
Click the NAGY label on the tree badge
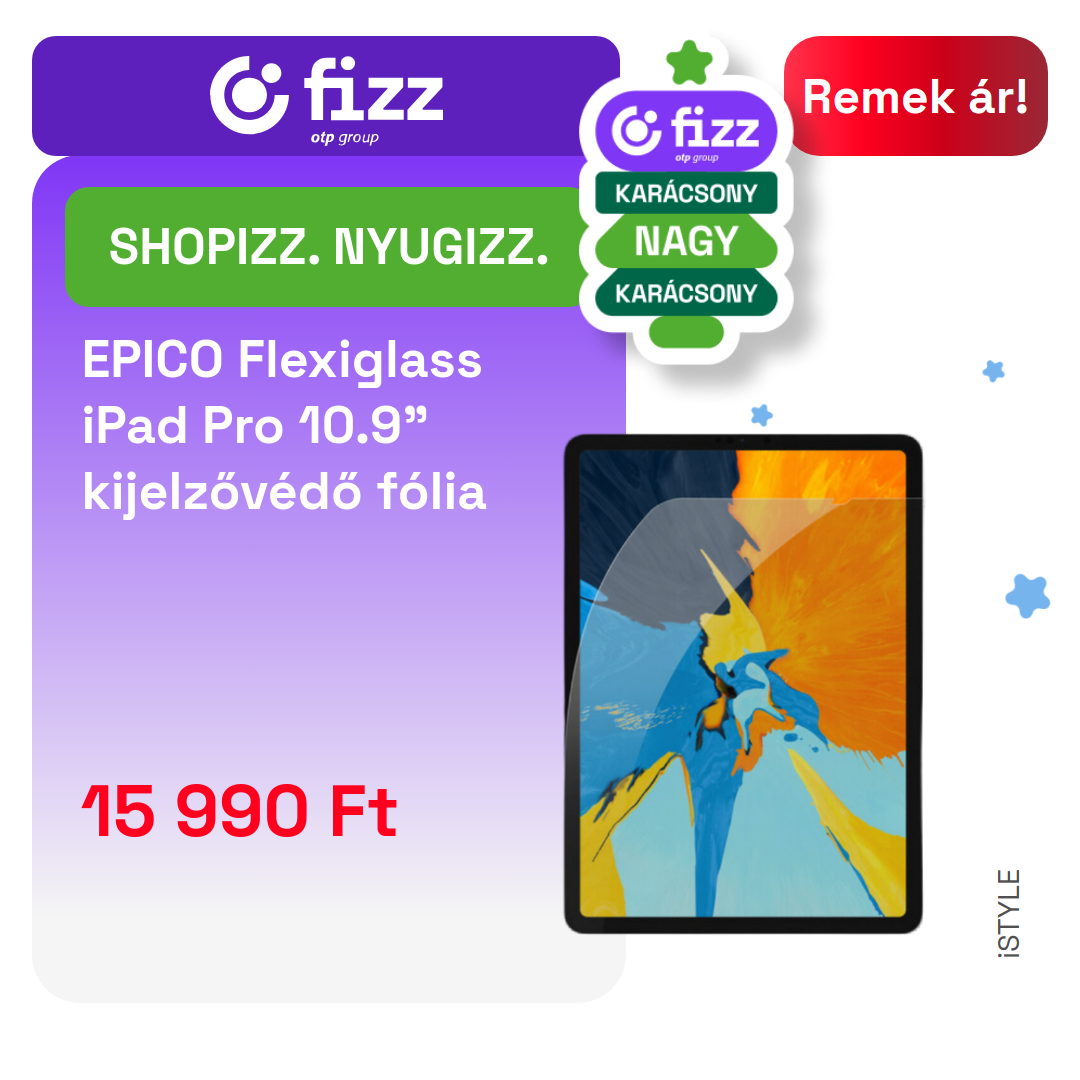[x=686, y=241]
